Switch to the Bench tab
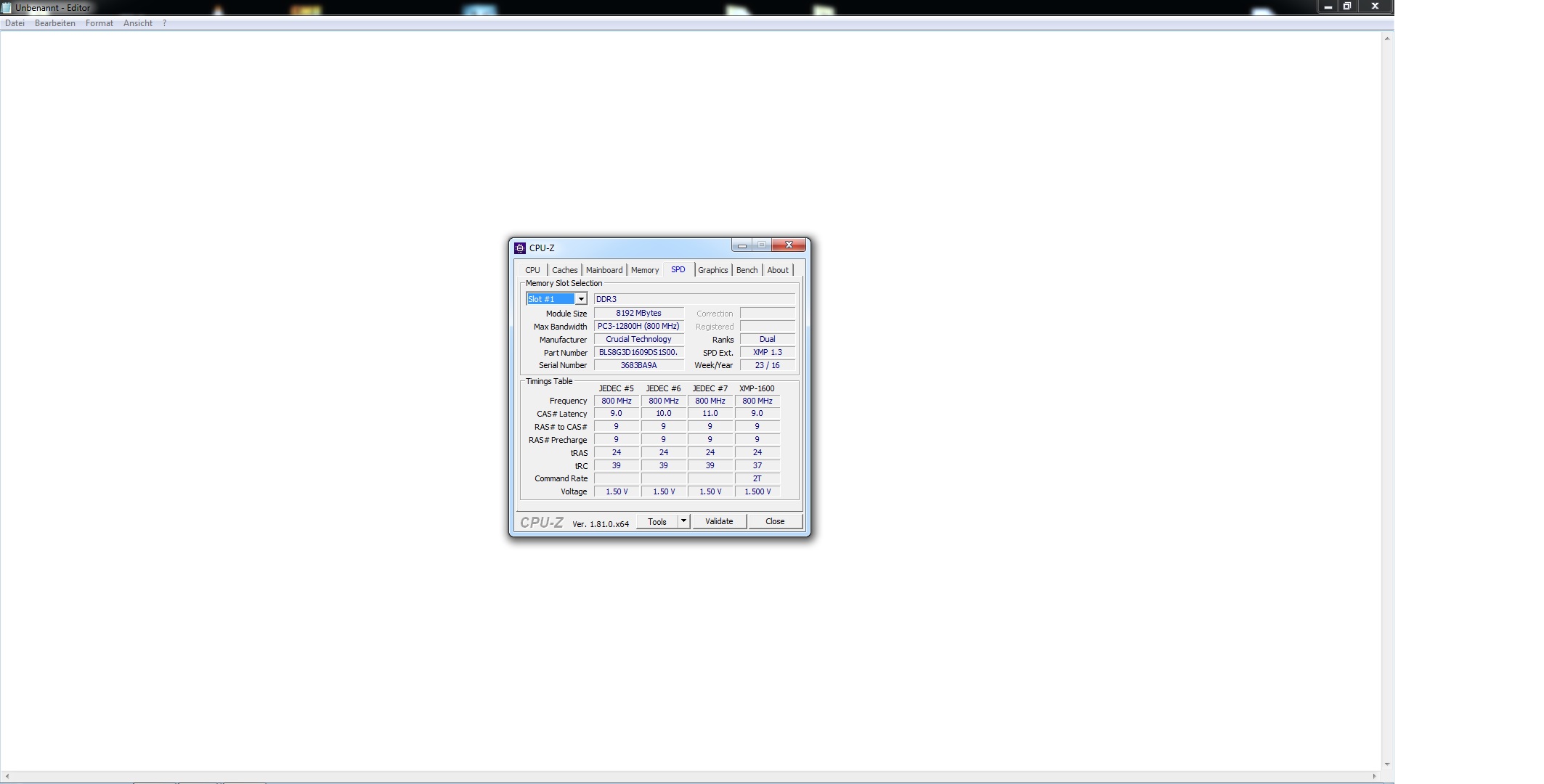Image resolution: width=1544 pixels, height=784 pixels. click(x=747, y=270)
